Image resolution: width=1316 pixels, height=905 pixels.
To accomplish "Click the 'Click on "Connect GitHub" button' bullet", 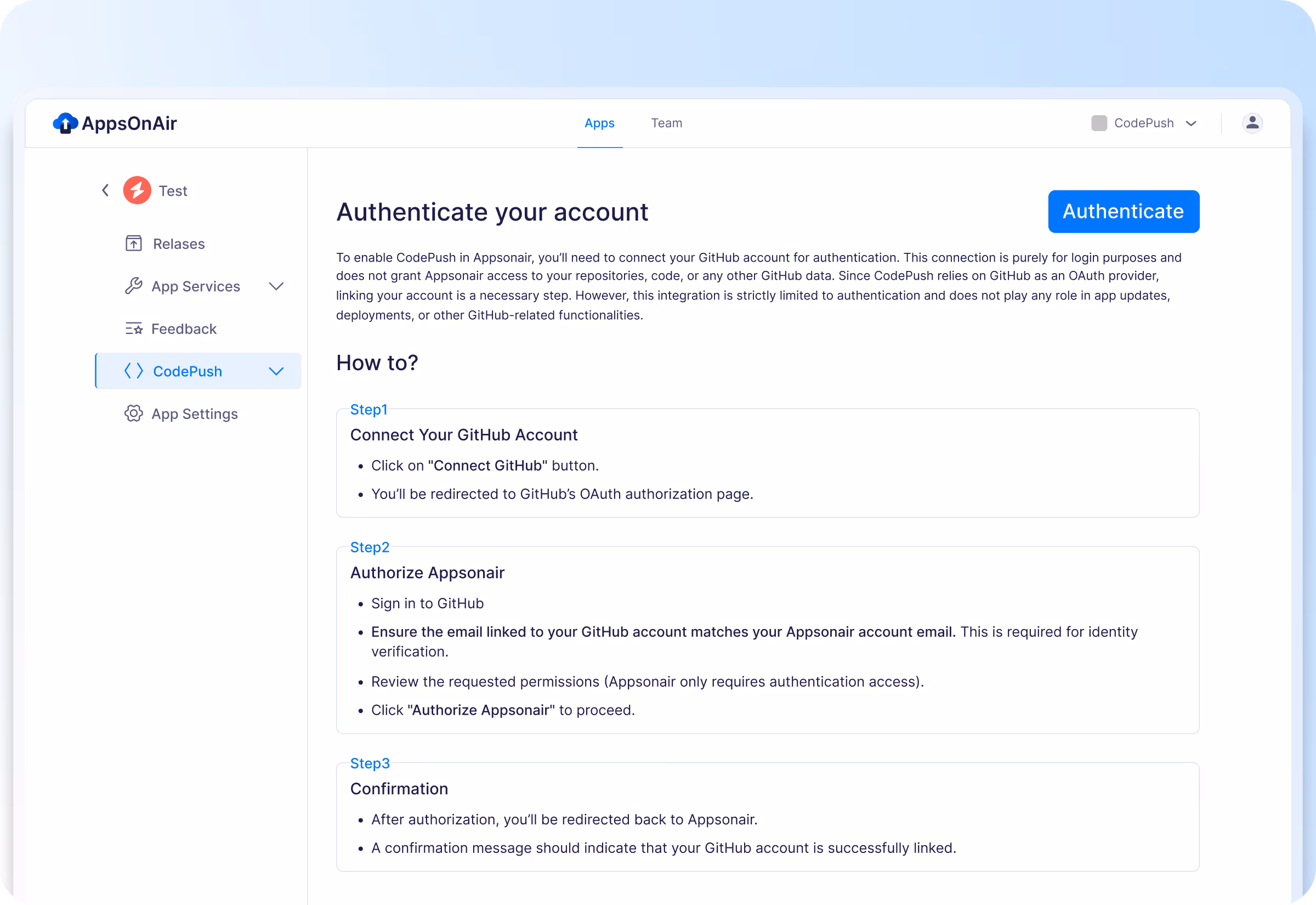I will 485,466.
